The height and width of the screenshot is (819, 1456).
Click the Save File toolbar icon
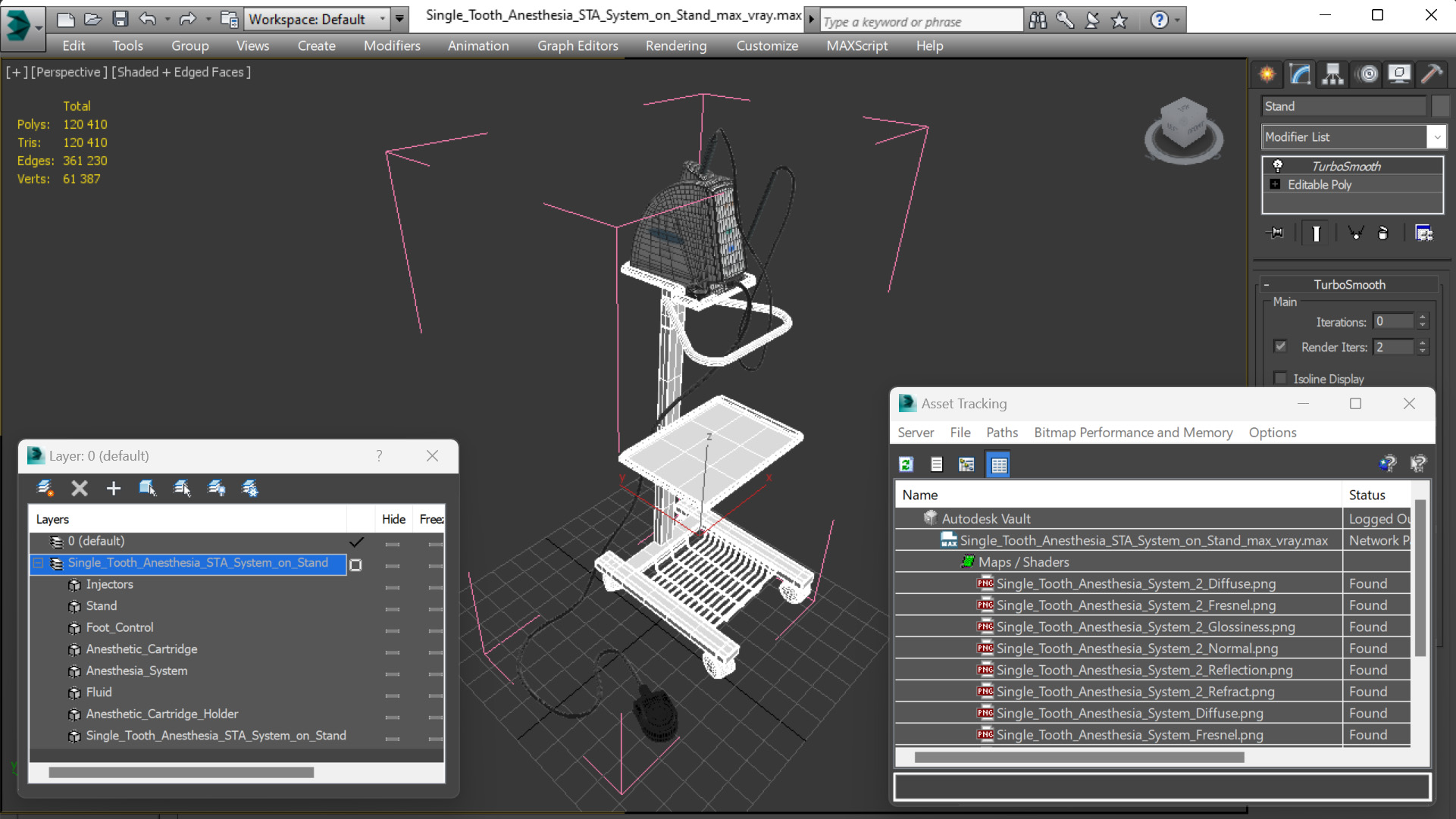pyautogui.click(x=120, y=19)
